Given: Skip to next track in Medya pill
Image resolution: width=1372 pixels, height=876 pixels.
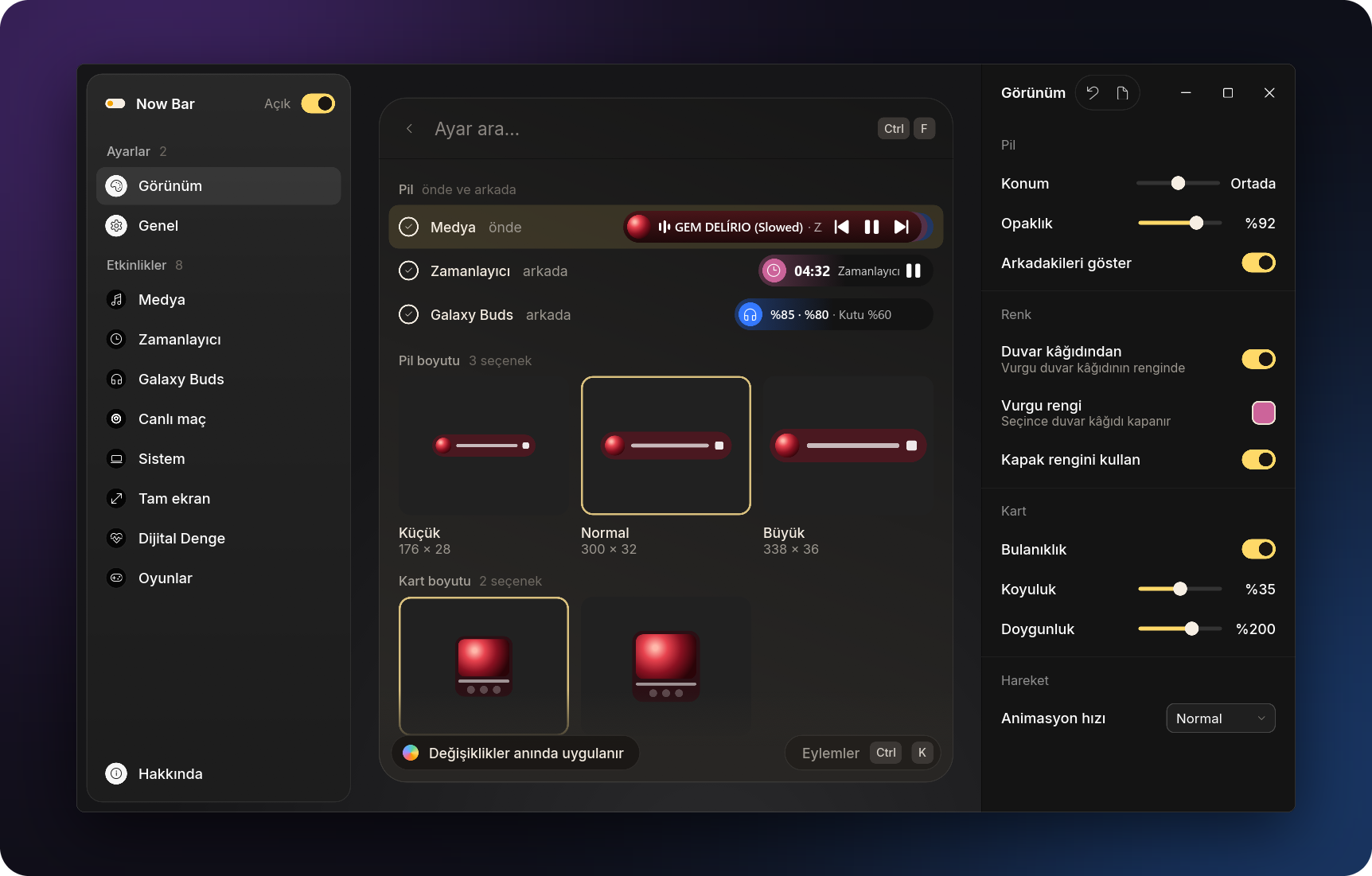Looking at the screenshot, I should [901, 227].
